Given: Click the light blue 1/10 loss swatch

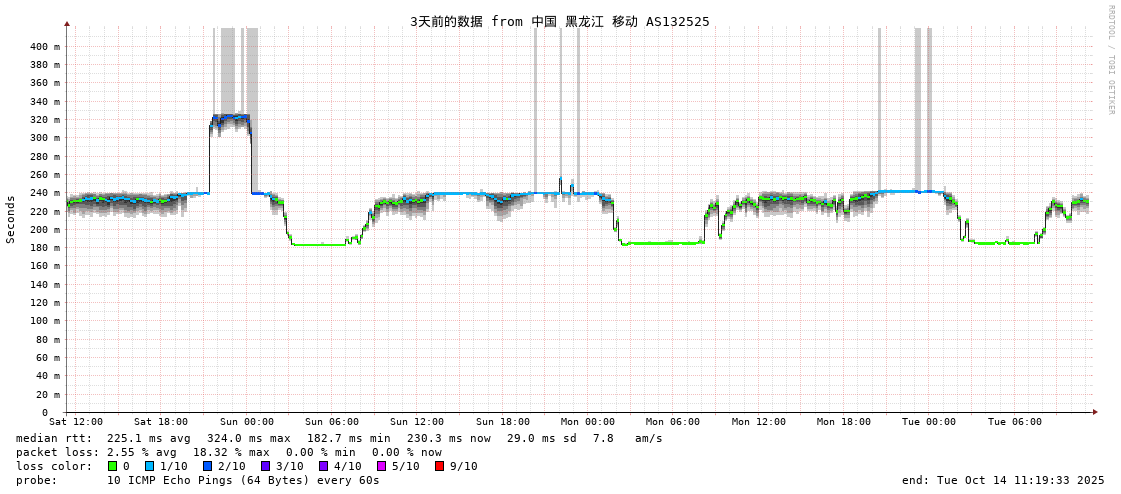Looking at the screenshot, I should (149, 466).
